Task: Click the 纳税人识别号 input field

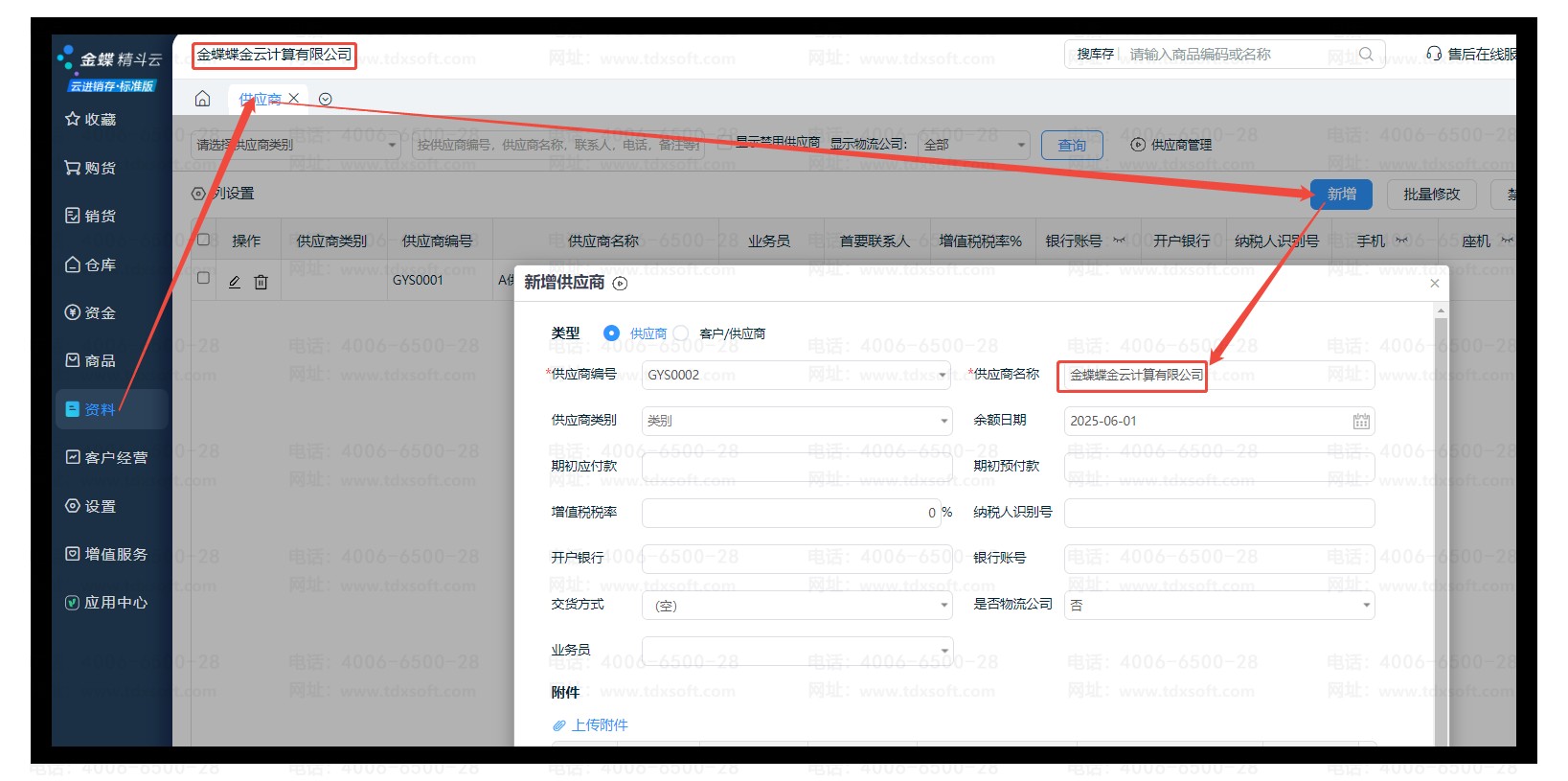Action: pos(1218,513)
